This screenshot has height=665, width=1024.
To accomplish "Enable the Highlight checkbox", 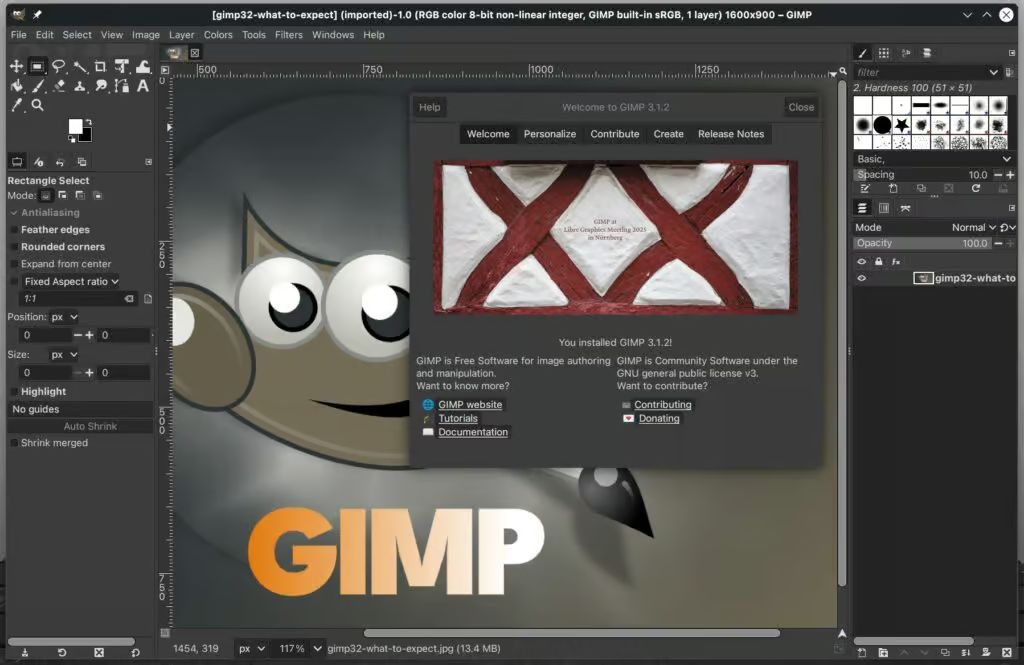I will (12, 391).
